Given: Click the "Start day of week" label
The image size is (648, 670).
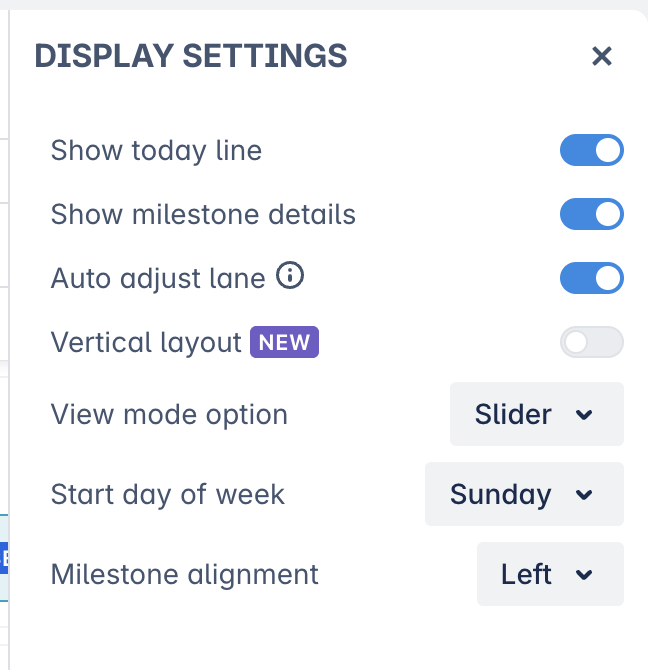Looking at the screenshot, I should [x=168, y=494].
